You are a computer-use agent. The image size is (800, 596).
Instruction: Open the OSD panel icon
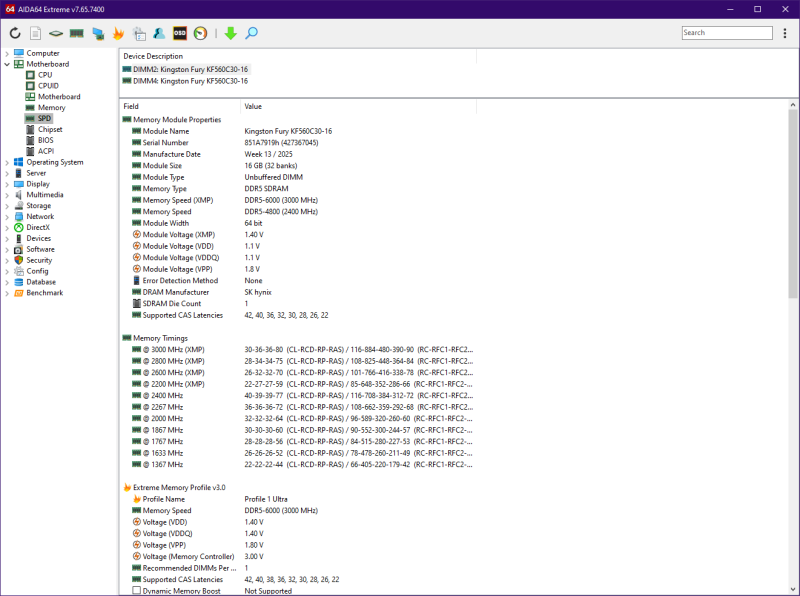tap(180, 33)
